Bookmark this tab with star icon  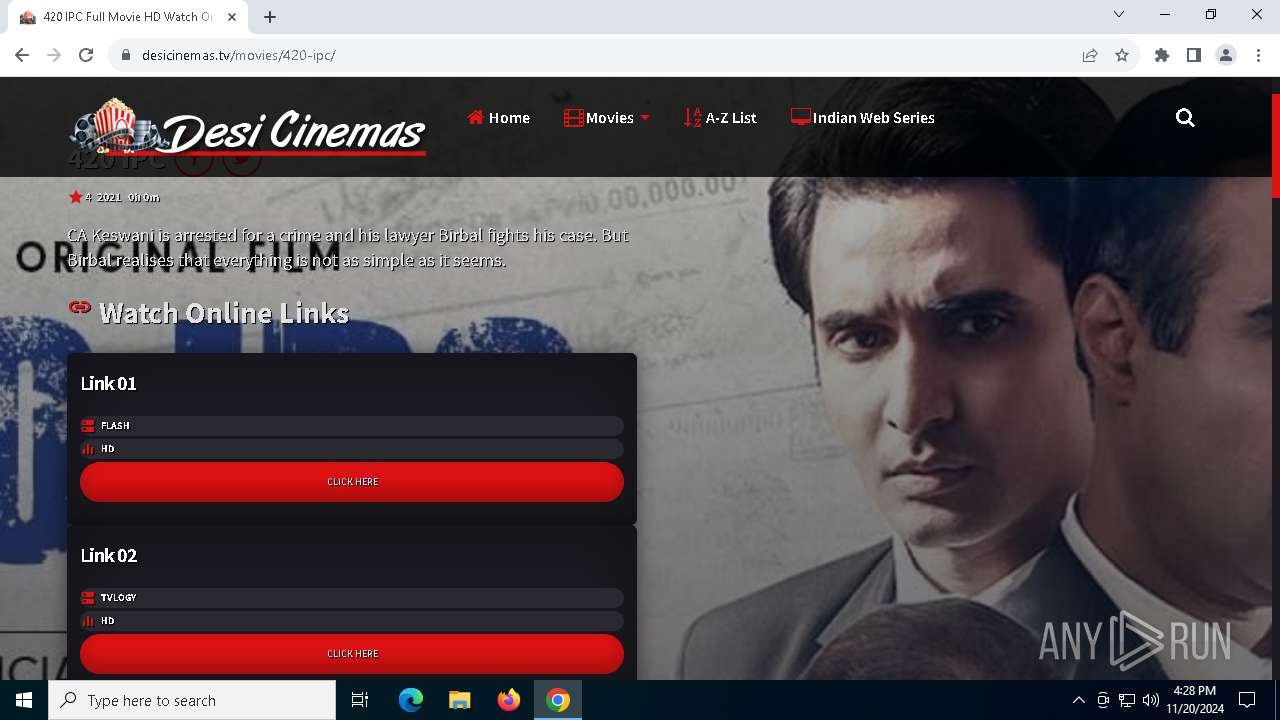point(1122,55)
